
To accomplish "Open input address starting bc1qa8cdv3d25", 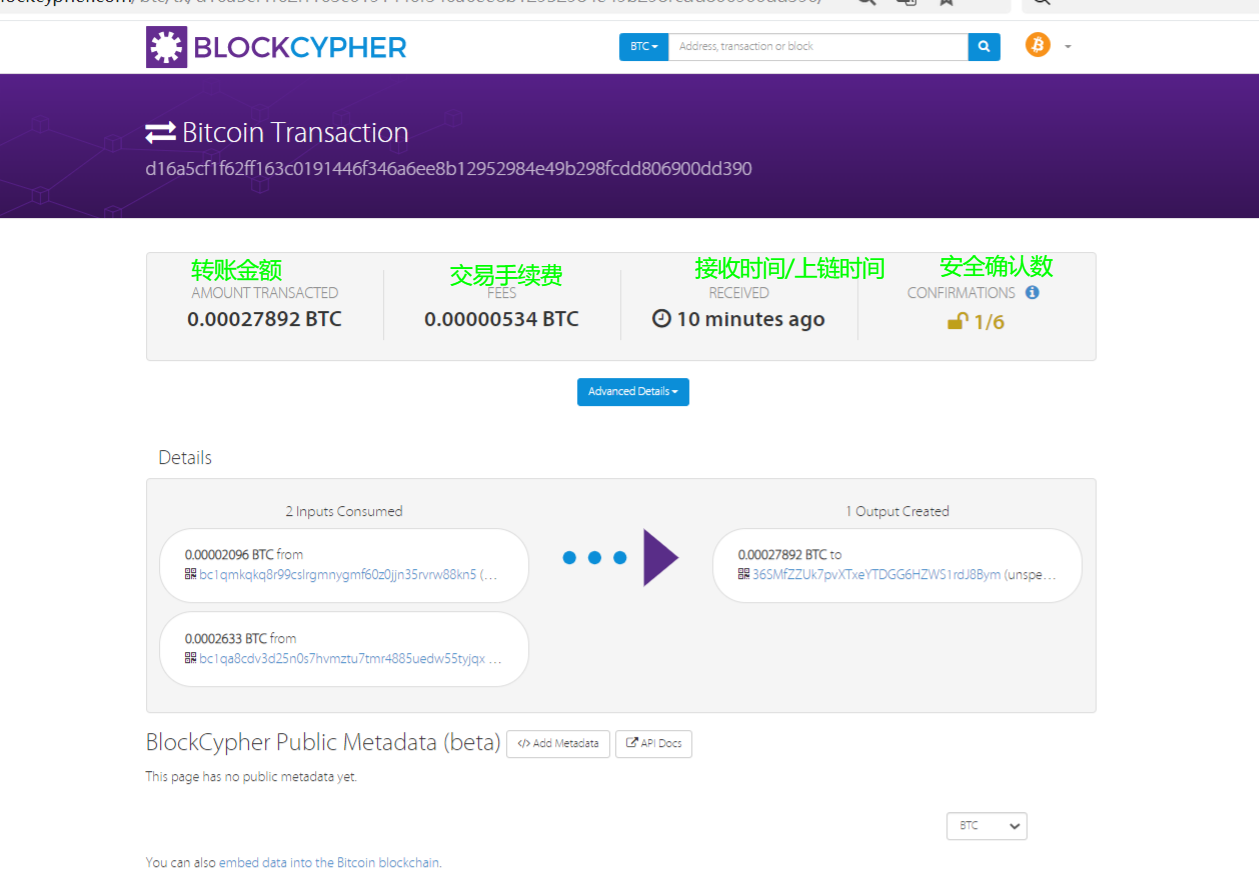I will pyautogui.click(x=343, y=659).
